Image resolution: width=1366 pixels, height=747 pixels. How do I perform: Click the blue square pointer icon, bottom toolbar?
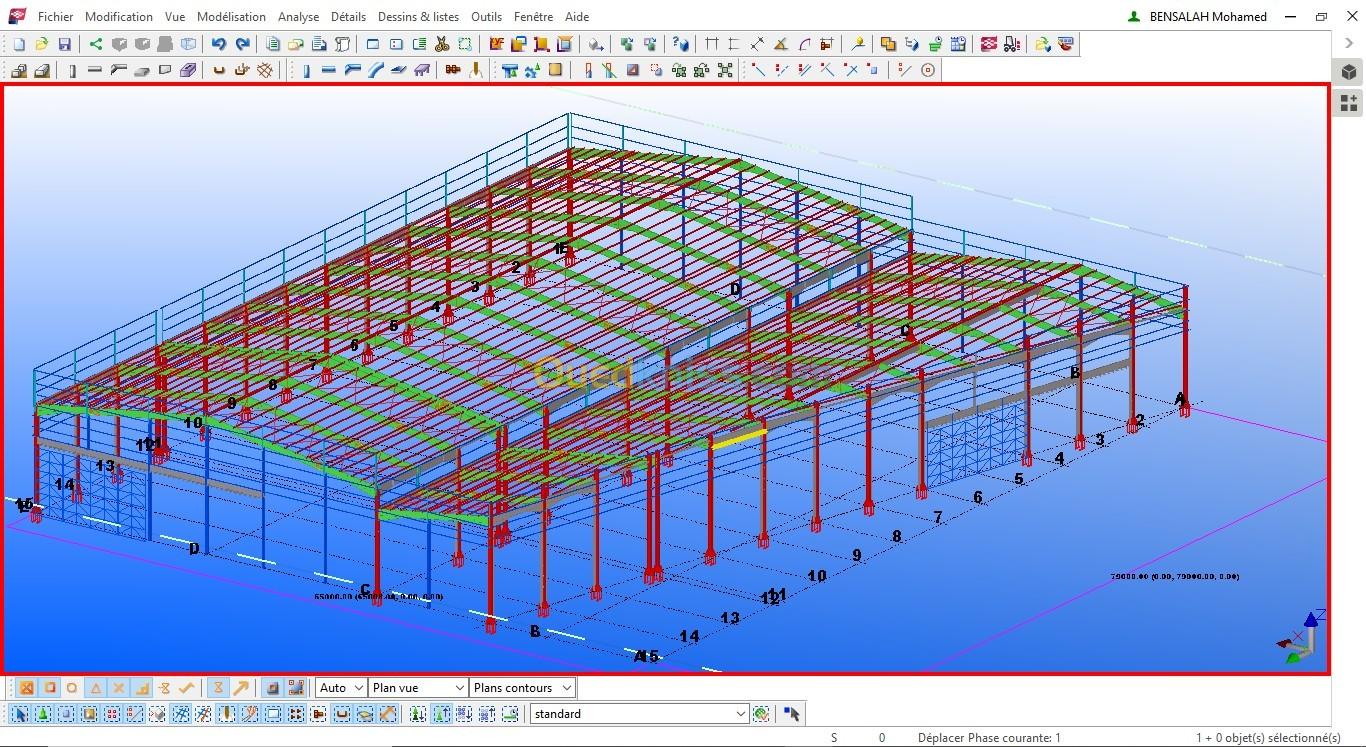(792, 714)
